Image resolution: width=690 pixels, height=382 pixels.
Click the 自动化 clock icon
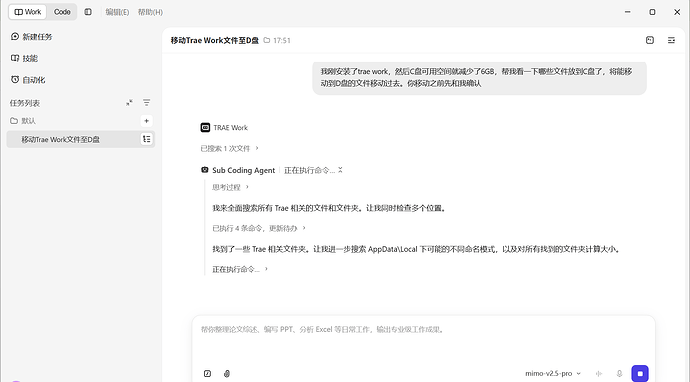[x=15, y=80]
